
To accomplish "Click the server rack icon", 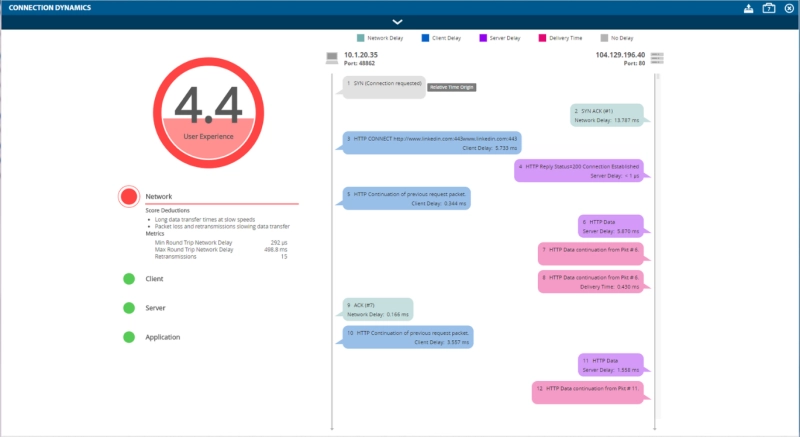I will click(x=657, y=57).
